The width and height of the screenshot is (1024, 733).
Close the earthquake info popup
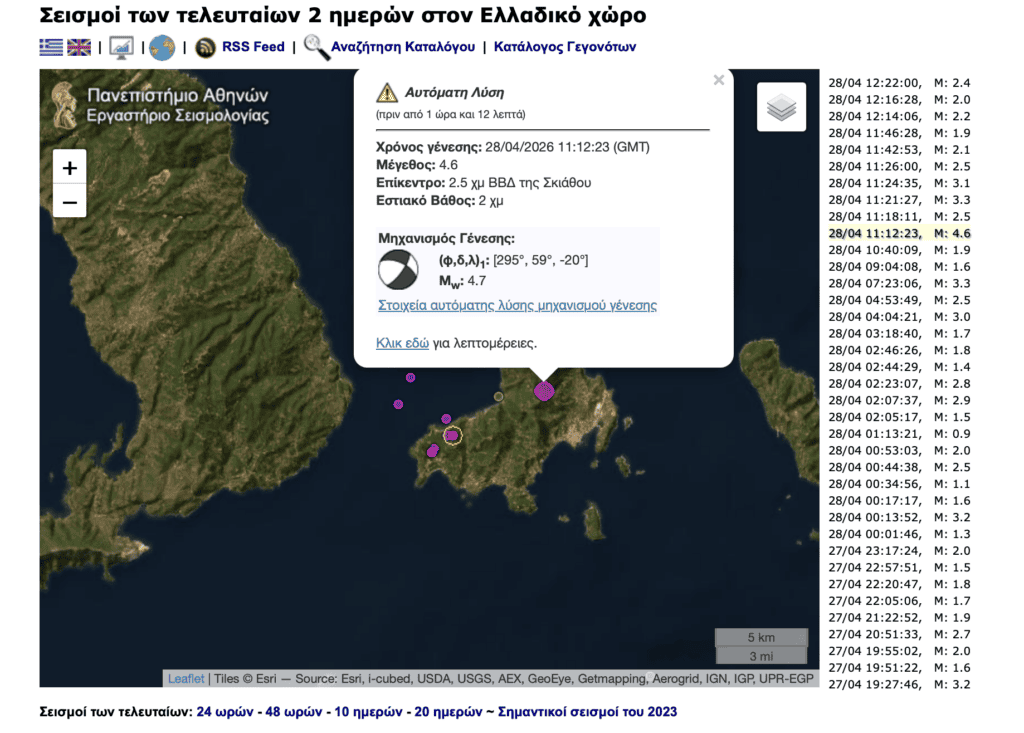(x=718, y=81)
